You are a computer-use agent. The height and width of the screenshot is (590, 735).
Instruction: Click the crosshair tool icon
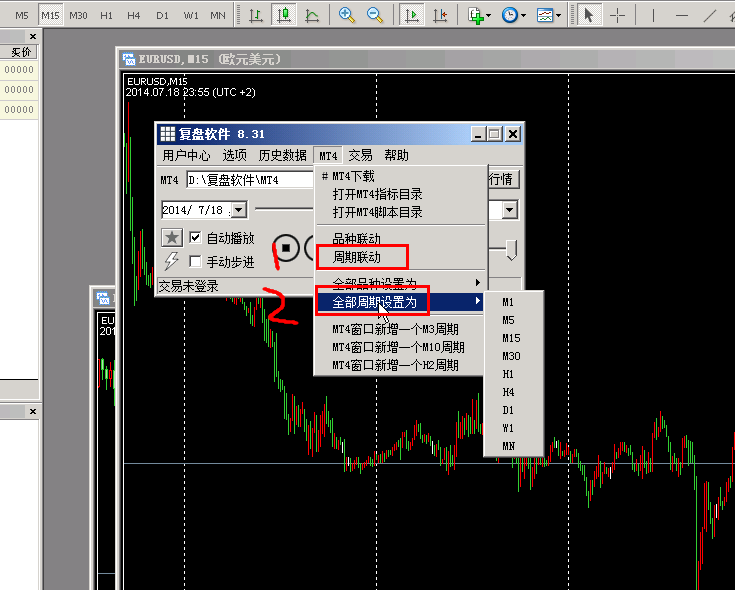619,15
